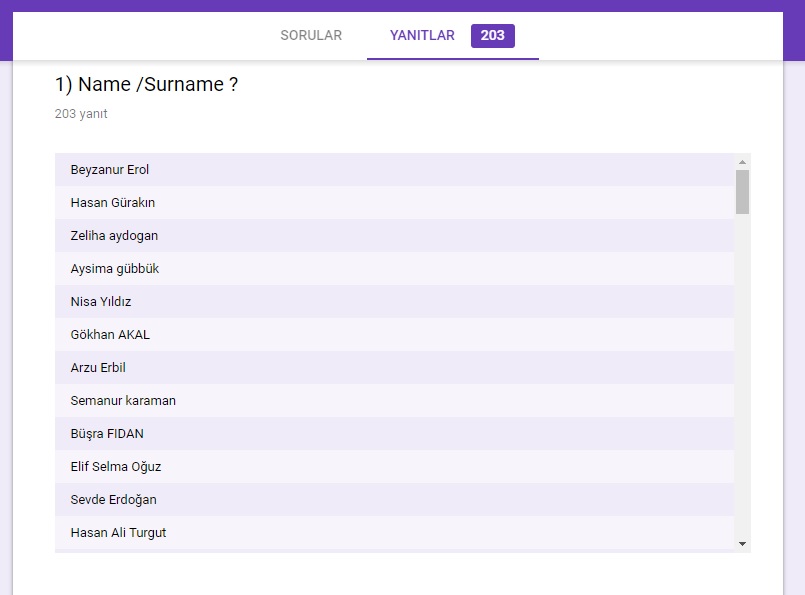Click the scroll up arrow in list

click(742, 162)
